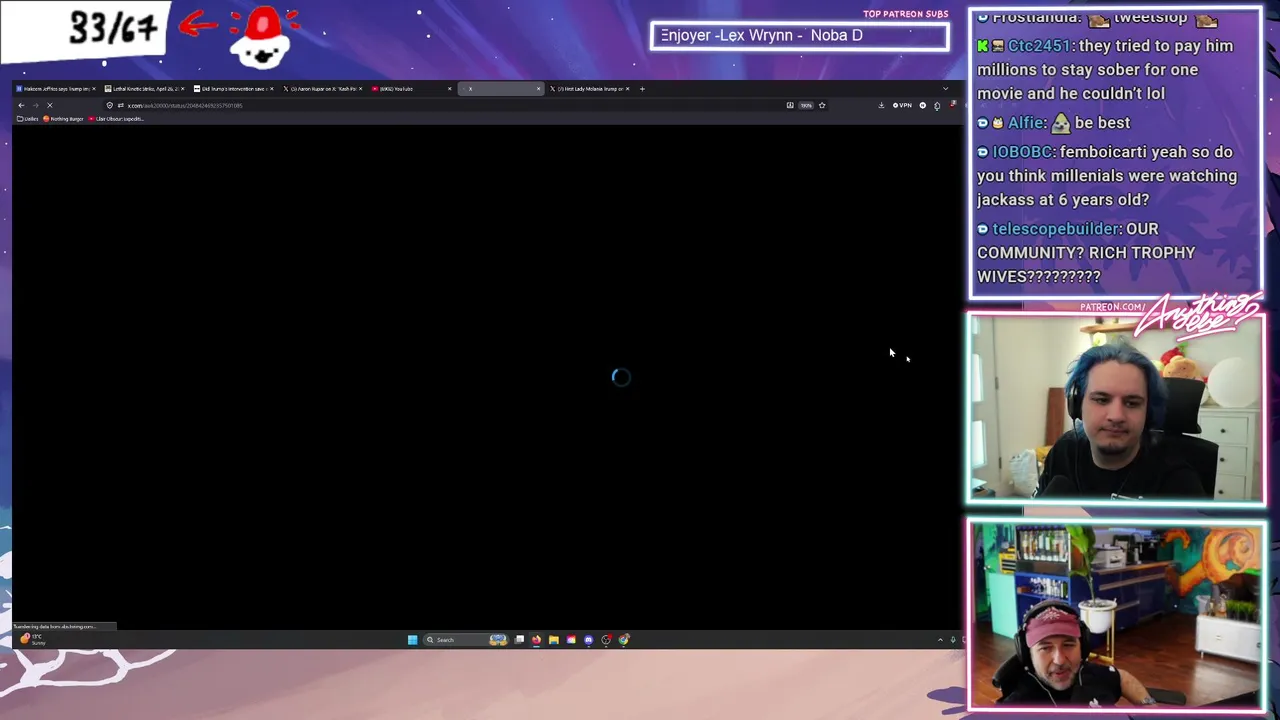The width and height of the screenshot is (1280, 720).
Task: Open the weather widget showing Sunny
Action: point(32,639)
